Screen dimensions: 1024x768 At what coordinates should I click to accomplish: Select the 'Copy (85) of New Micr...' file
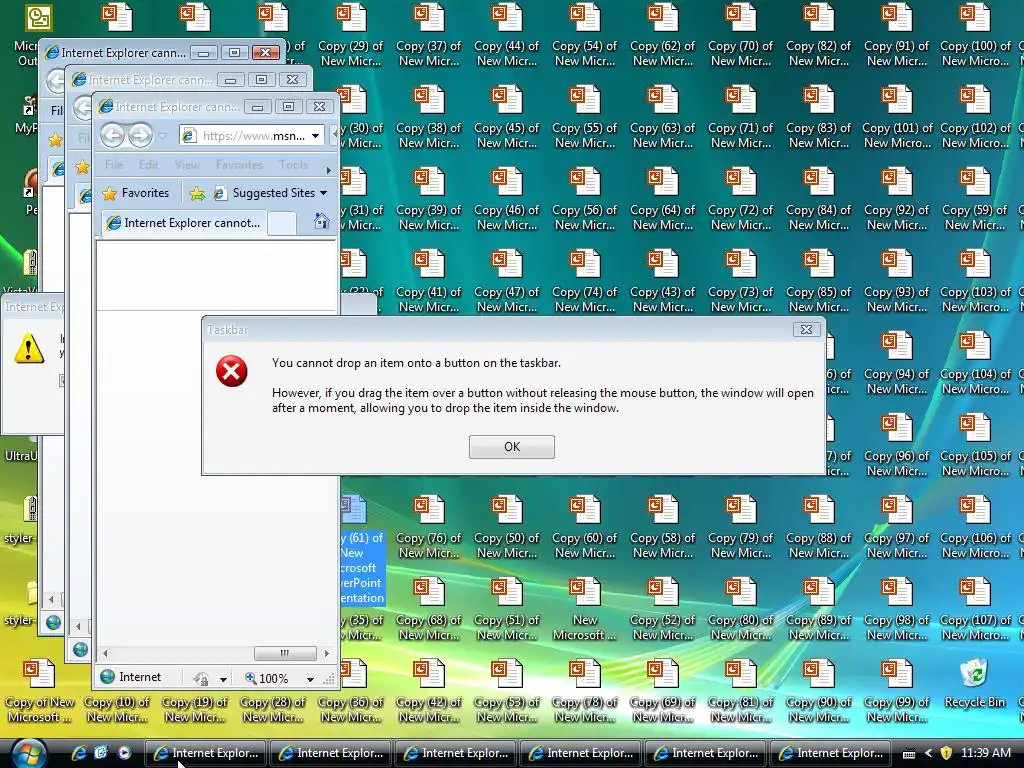pyautogui.click(x=818, y=281)
